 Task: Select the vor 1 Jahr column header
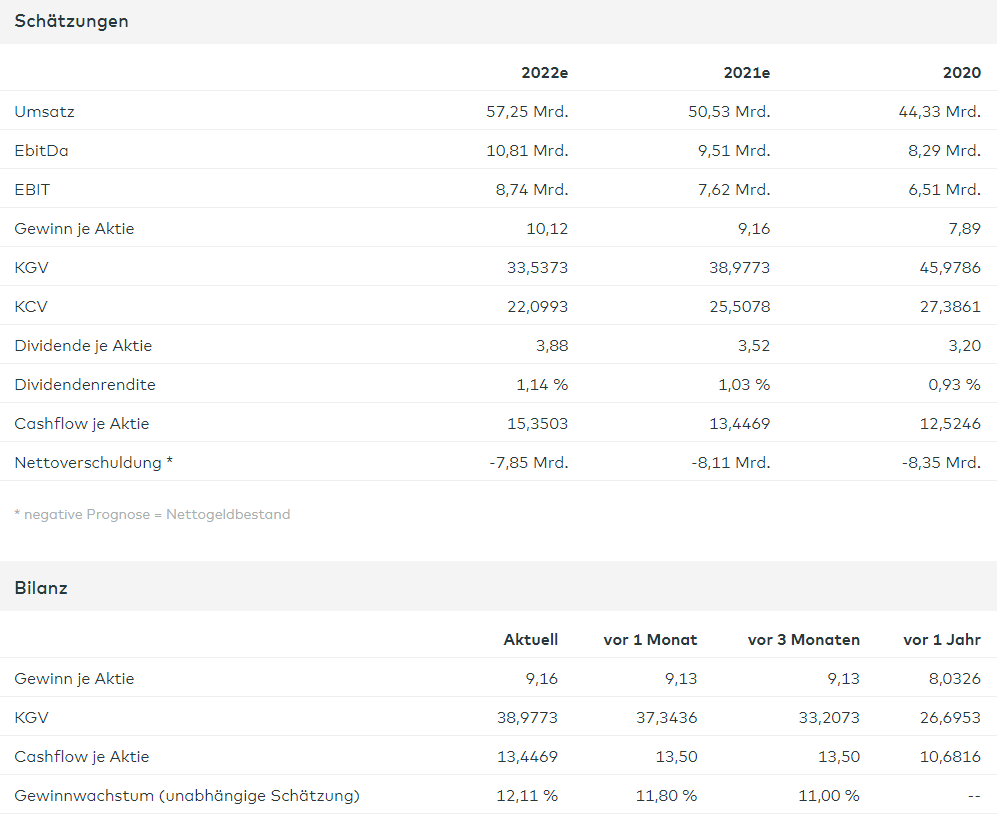(941, 640)
